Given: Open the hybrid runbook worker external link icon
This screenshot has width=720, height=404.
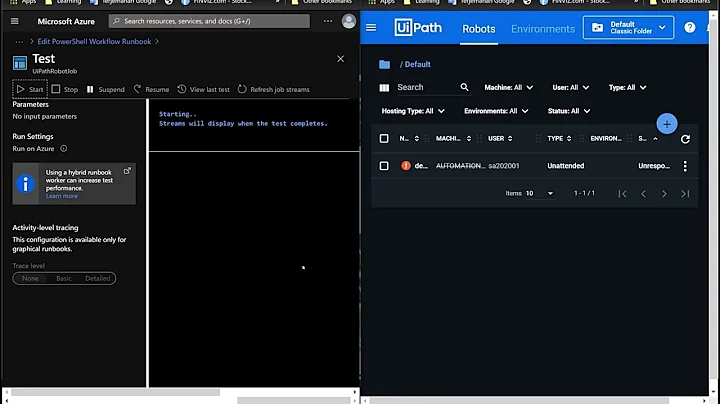Looking at the screenshot, I should click(127, 171).
